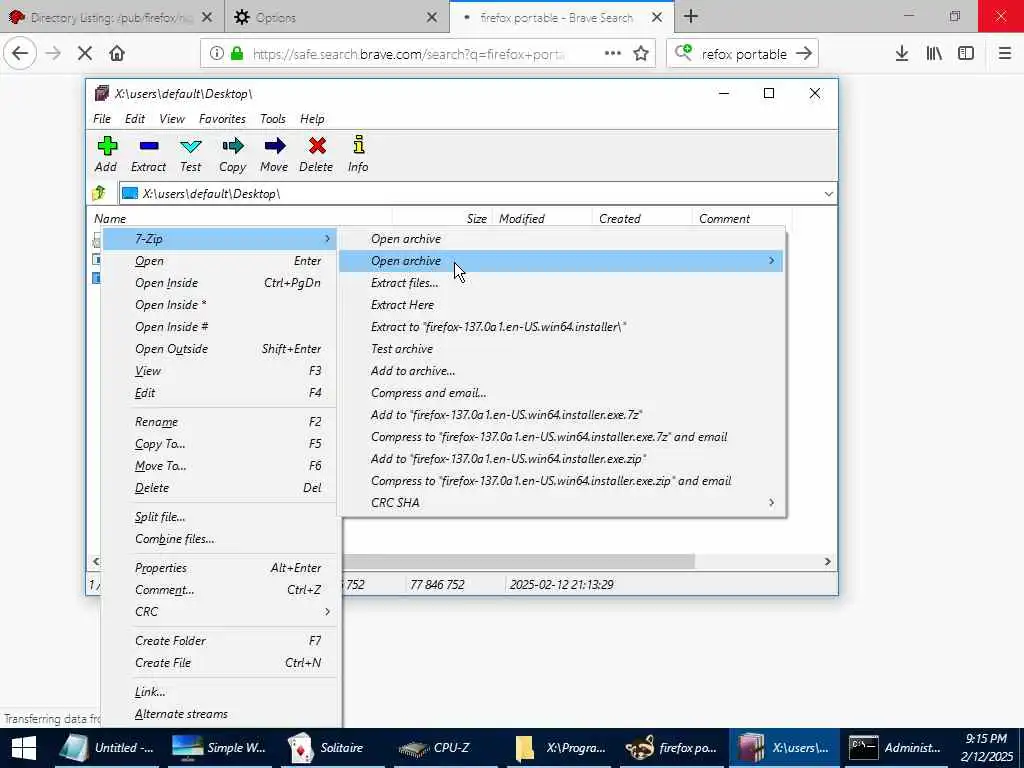Open Firefox downloads panel
Image resolution: width=1024 pixels, height=768 pixels.
(902, 54)
